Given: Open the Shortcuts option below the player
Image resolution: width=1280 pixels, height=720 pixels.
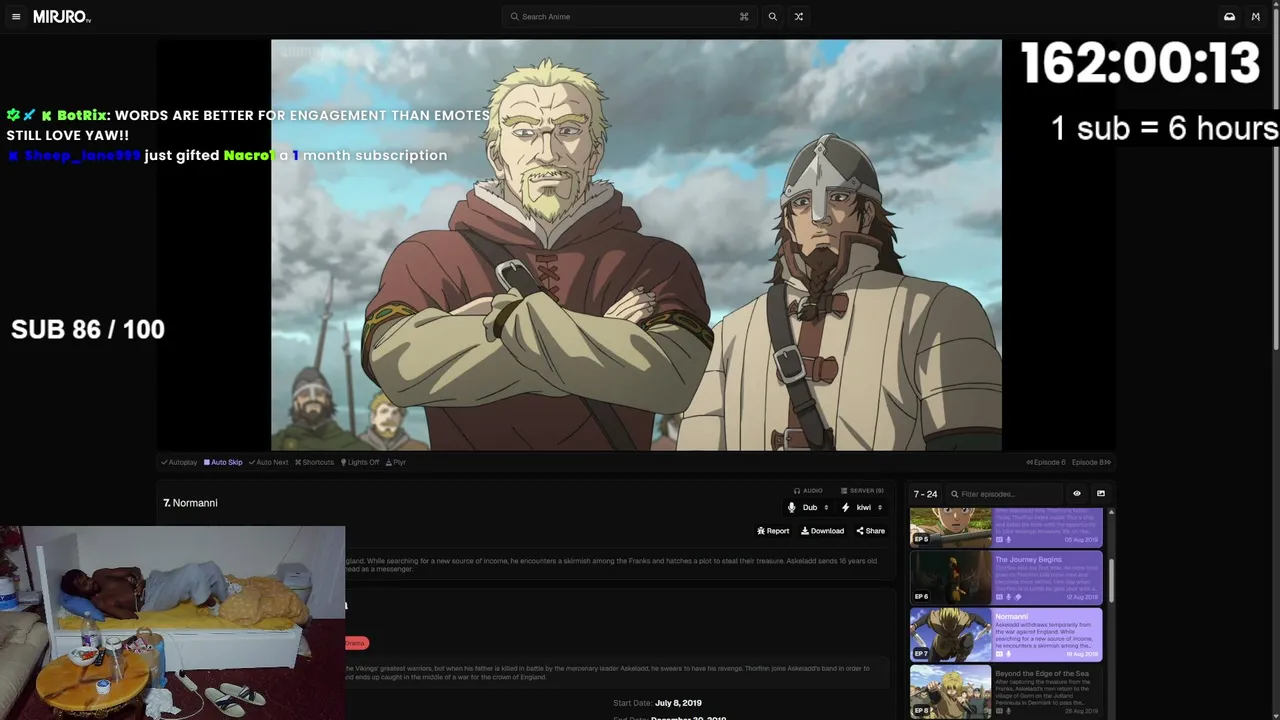Looking at the screenshot, I should point(314,462).
